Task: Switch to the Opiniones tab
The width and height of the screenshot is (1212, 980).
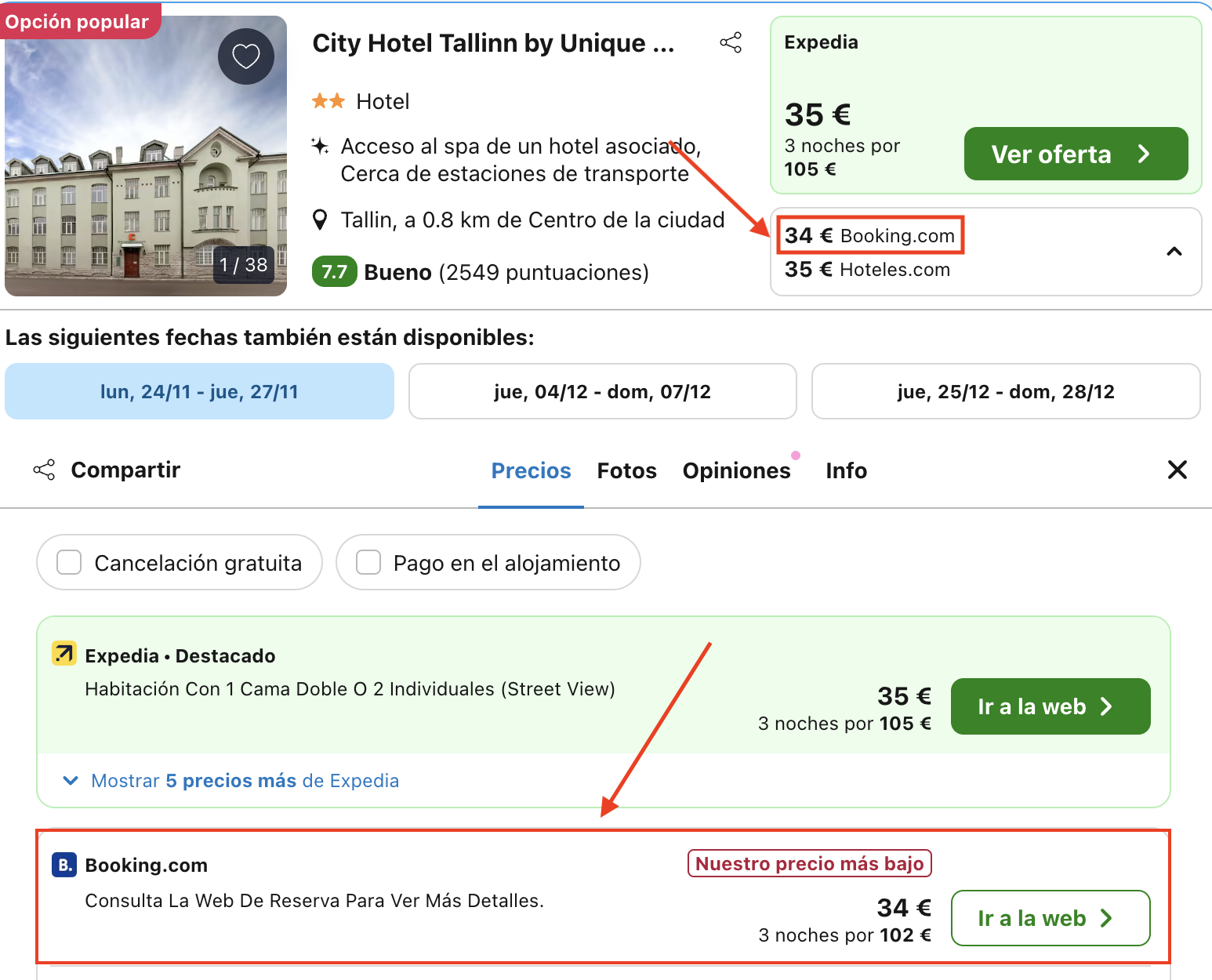Action: point(736,470)
